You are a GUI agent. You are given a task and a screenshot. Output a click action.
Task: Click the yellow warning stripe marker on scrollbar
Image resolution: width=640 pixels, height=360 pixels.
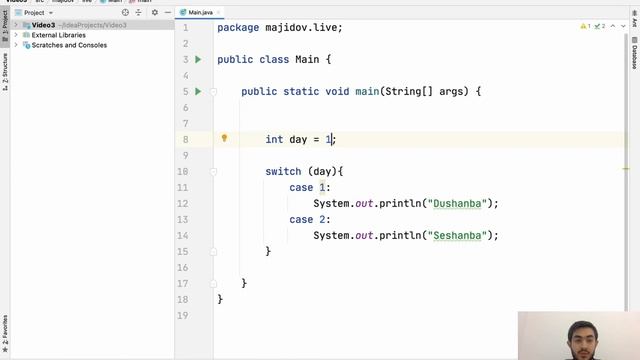(626, 169)
